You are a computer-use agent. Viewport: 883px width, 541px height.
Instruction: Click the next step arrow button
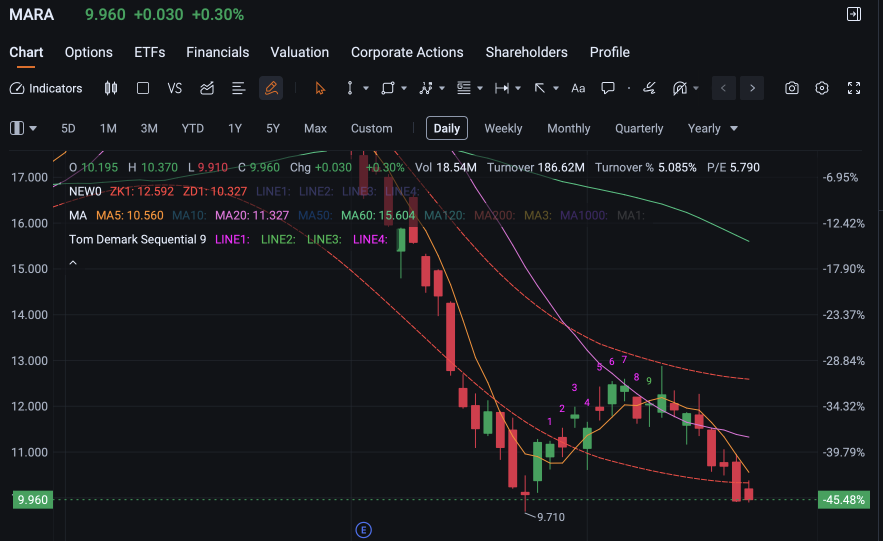pyautogui.click(x=752, y=88)
